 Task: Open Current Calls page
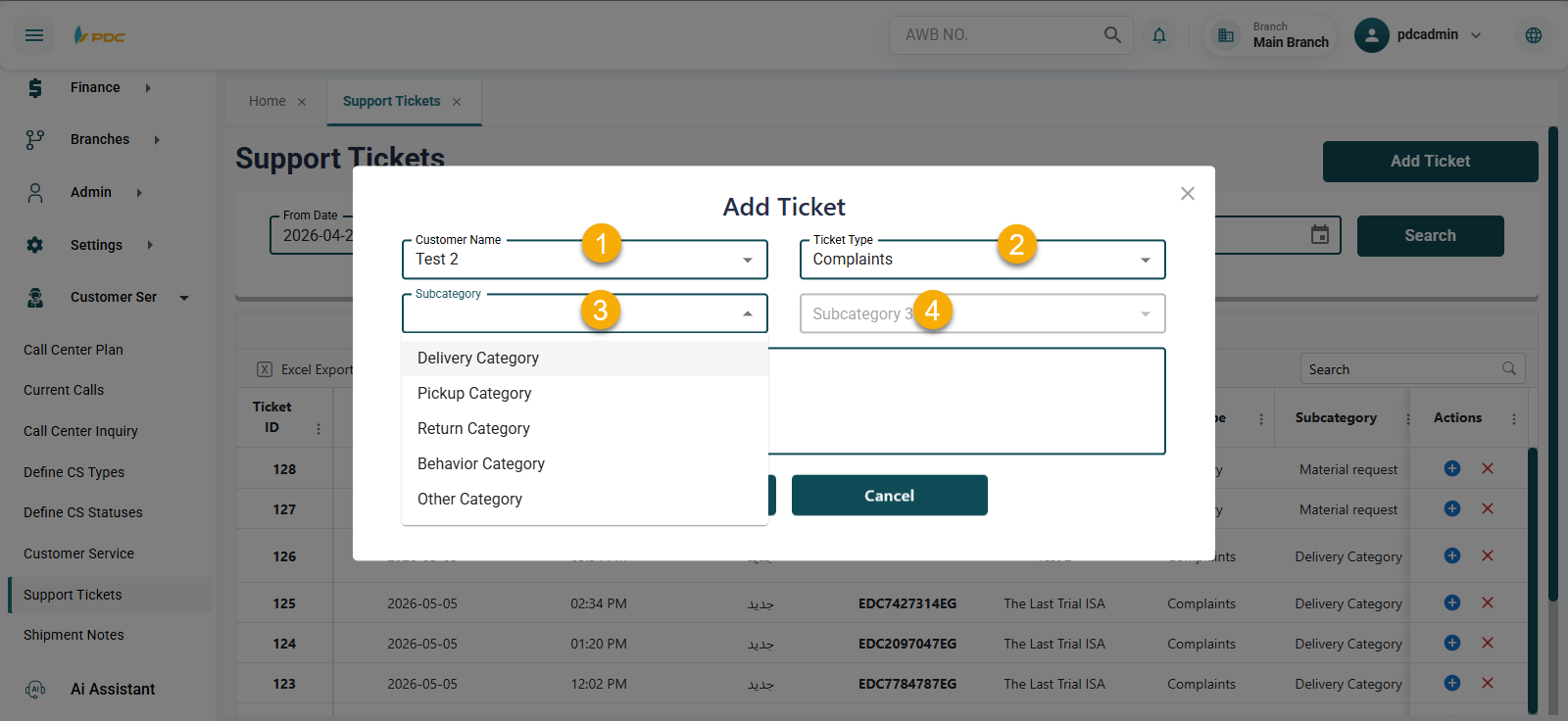(x=64, y=390)
